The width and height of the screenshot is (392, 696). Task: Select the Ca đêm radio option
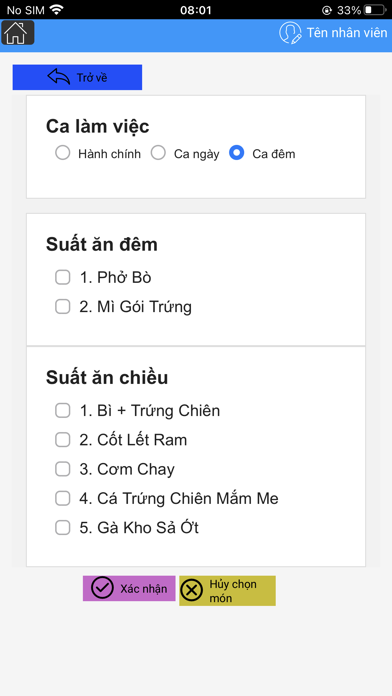coord(237,153)
